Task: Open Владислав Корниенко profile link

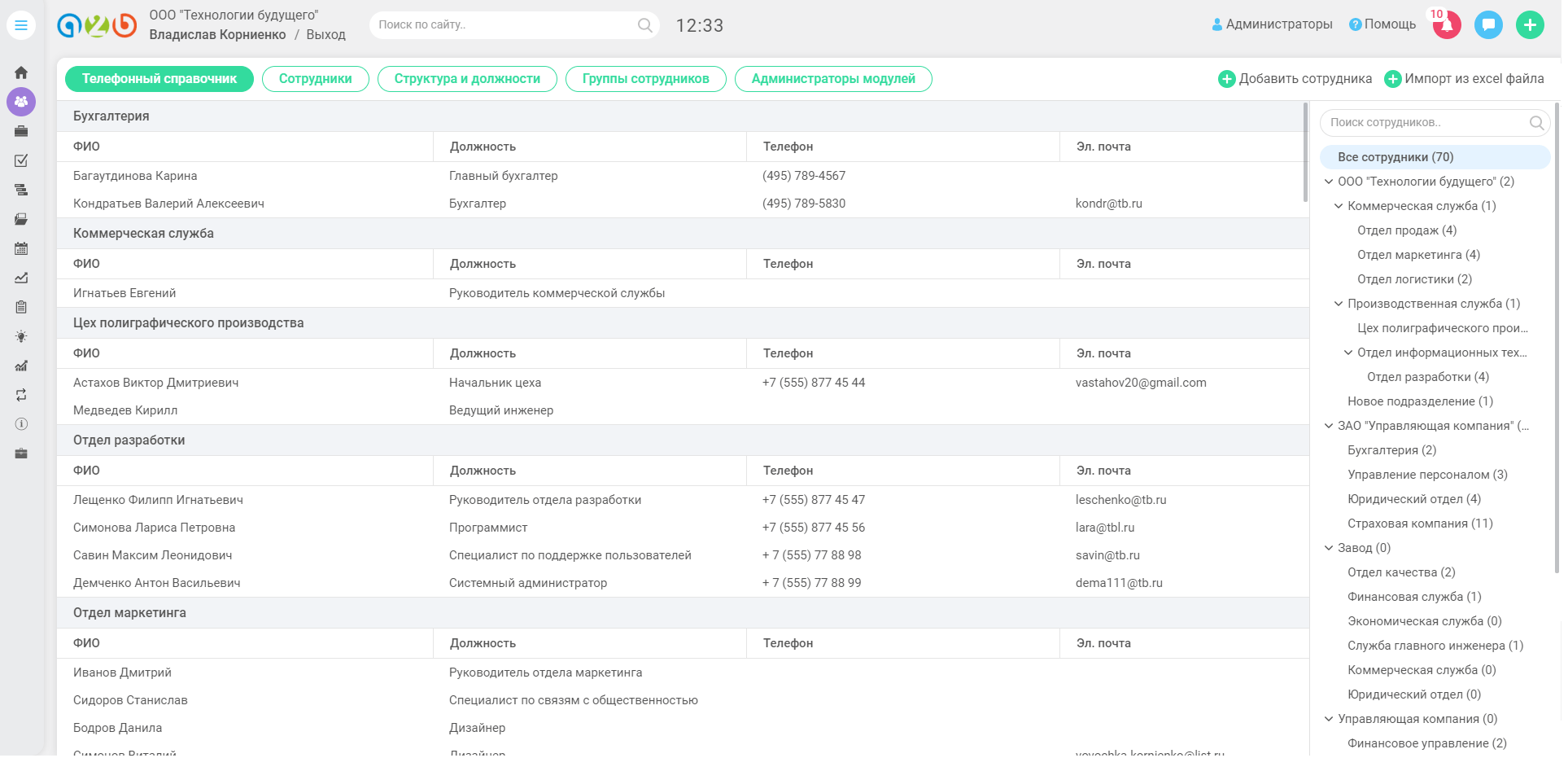Action: [x=217, y=35]
